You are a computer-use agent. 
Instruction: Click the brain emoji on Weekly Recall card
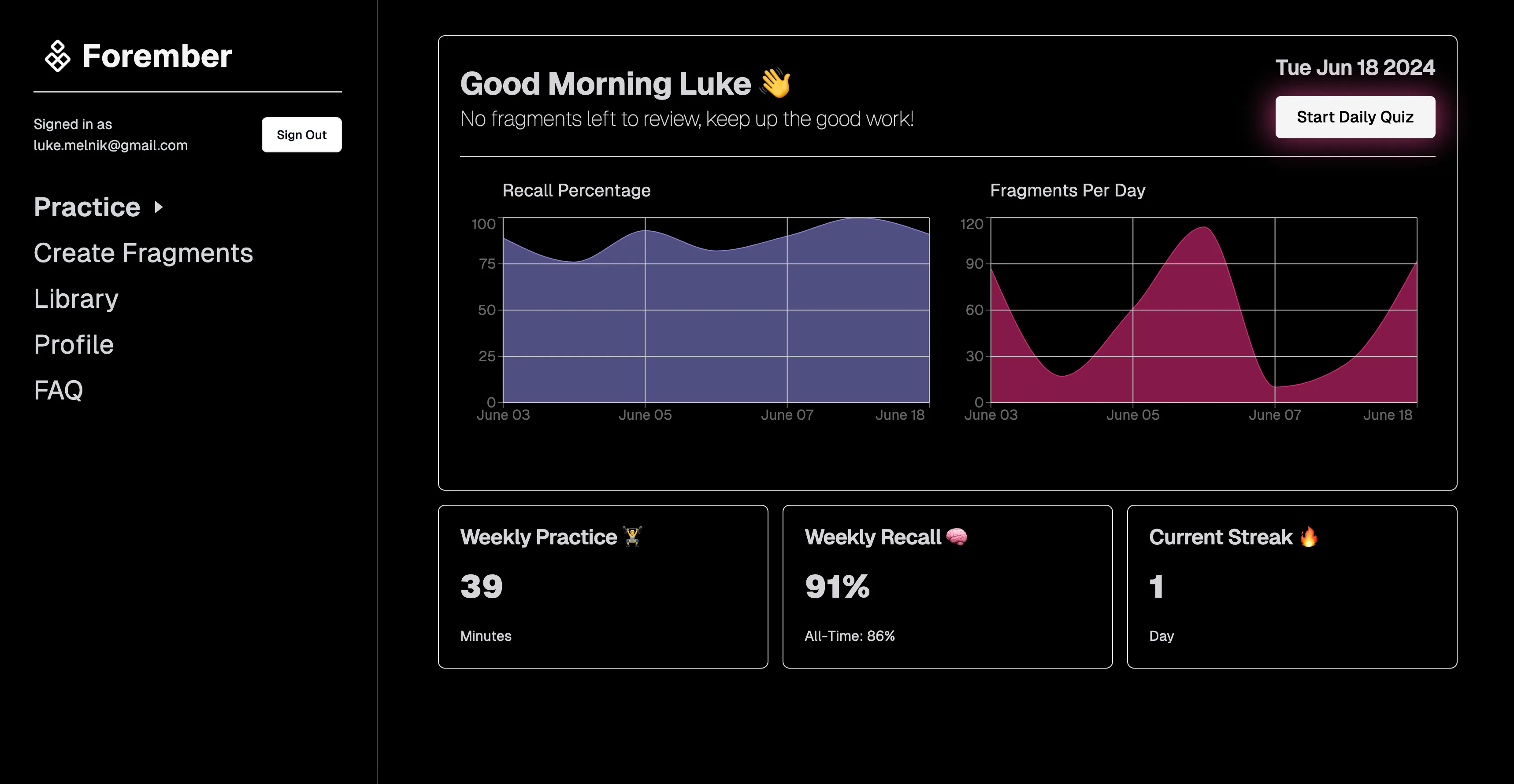pos(957,536)
